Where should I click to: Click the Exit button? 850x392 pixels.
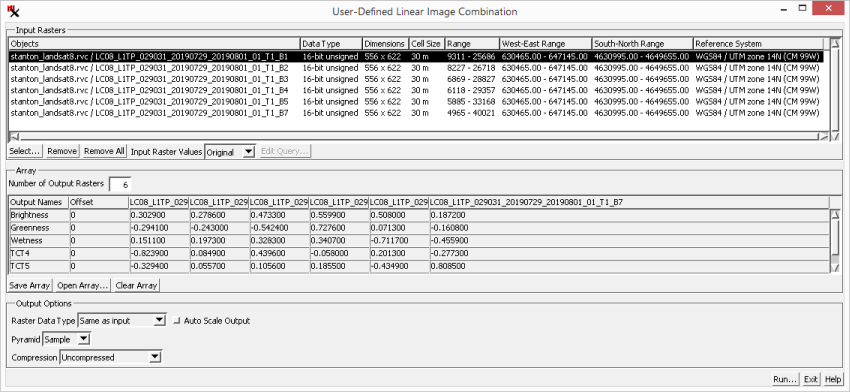[811, 379]
